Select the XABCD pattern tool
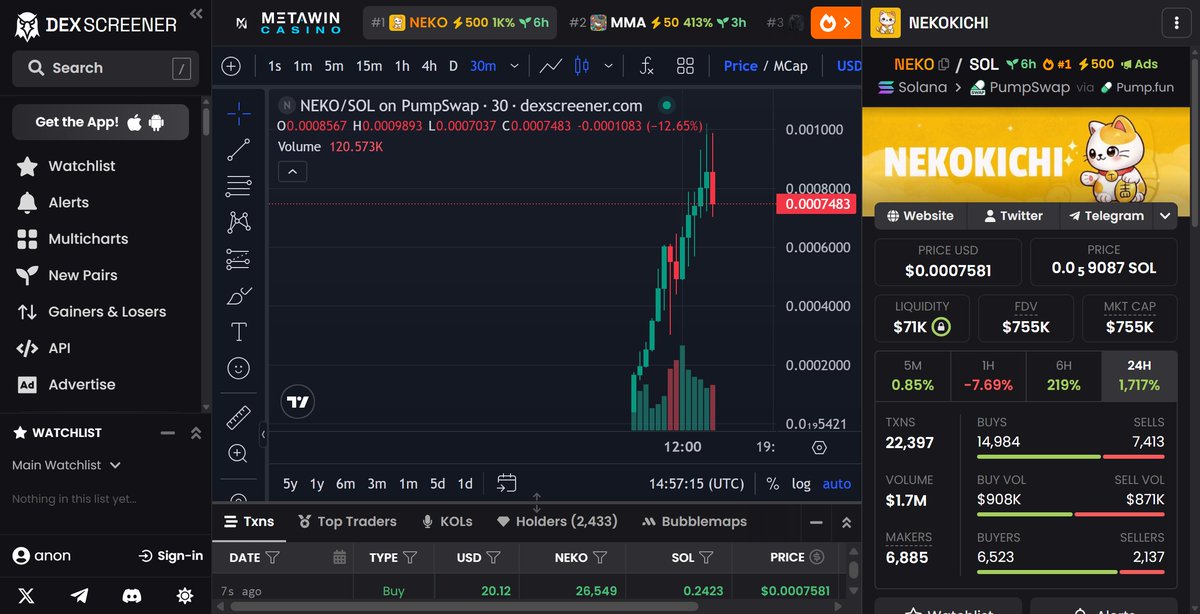 point(238,222)
